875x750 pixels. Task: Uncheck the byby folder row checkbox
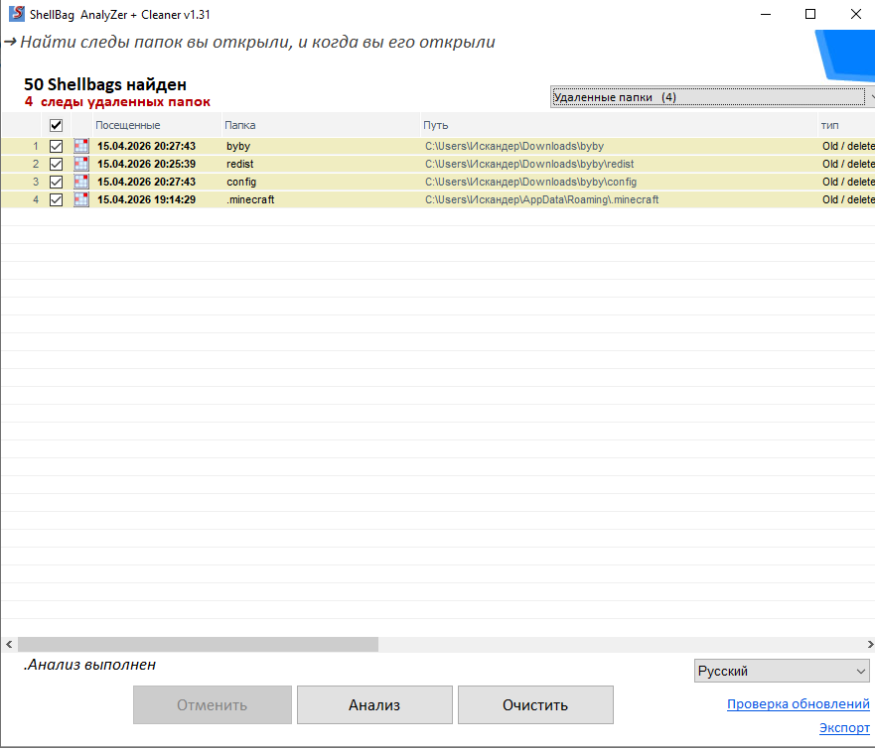56,146
